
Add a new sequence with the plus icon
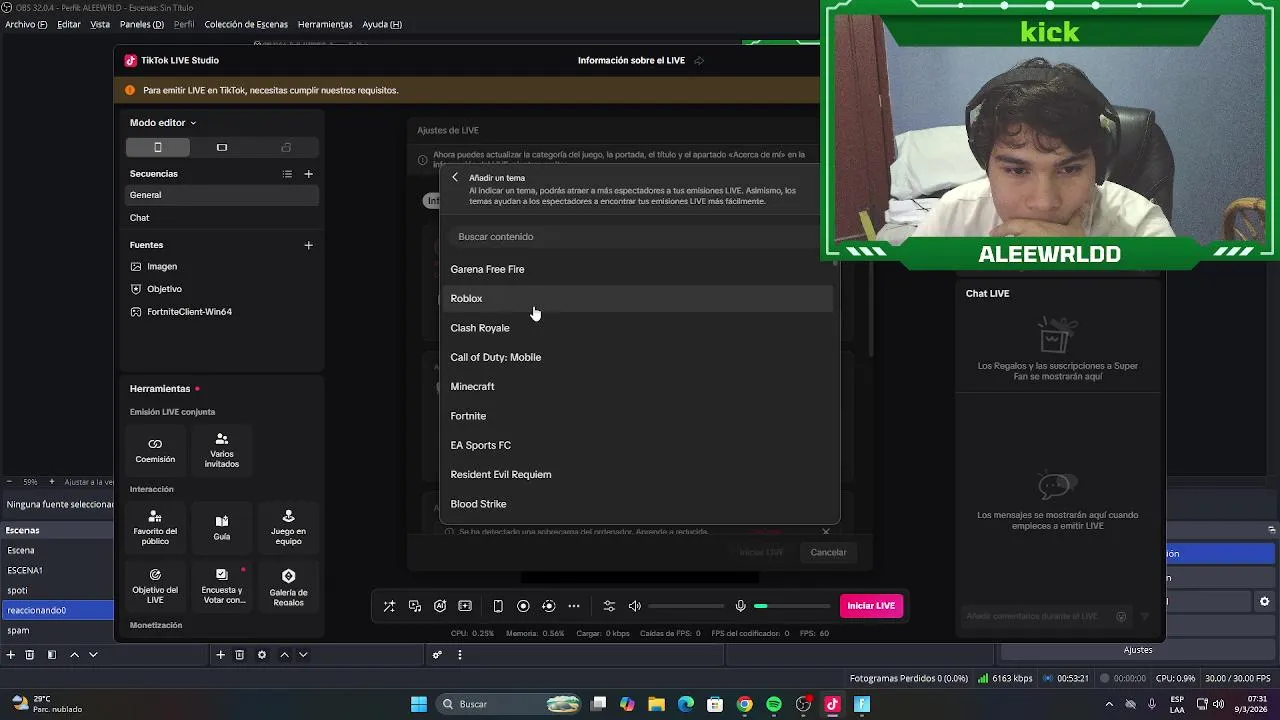coord(308,174)
